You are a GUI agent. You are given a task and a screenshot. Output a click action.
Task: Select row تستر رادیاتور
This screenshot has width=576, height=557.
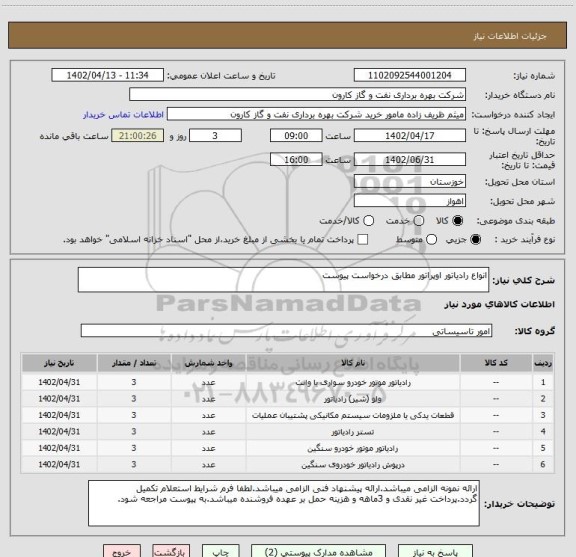click(287, 432)
